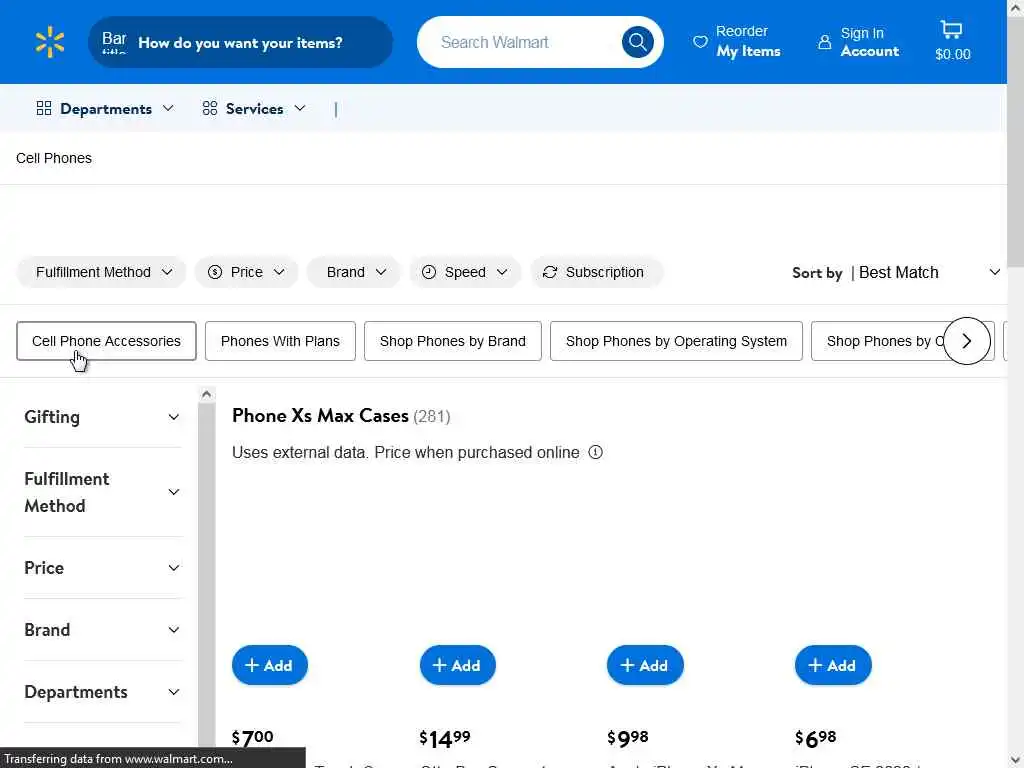Expand the Services menu
This screenshot has height=768, width=1024.
pos(254,108)
